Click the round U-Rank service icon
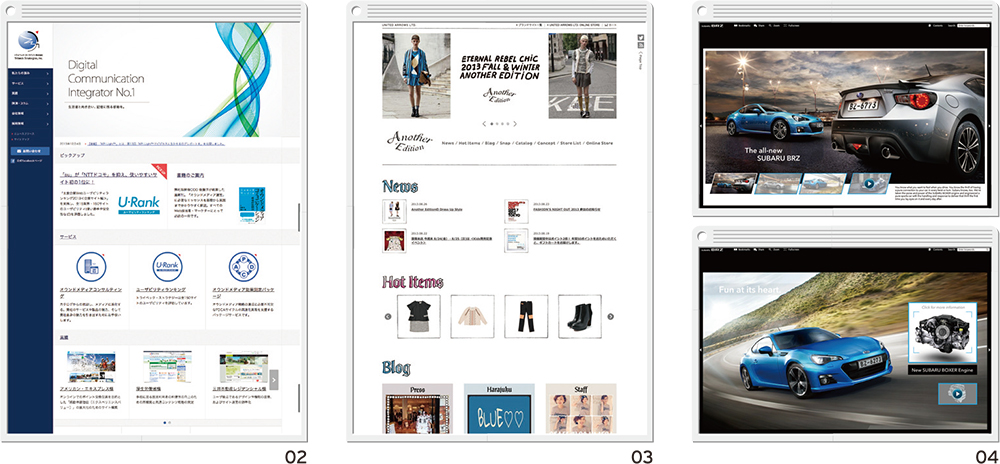 [x=166, y=266]
